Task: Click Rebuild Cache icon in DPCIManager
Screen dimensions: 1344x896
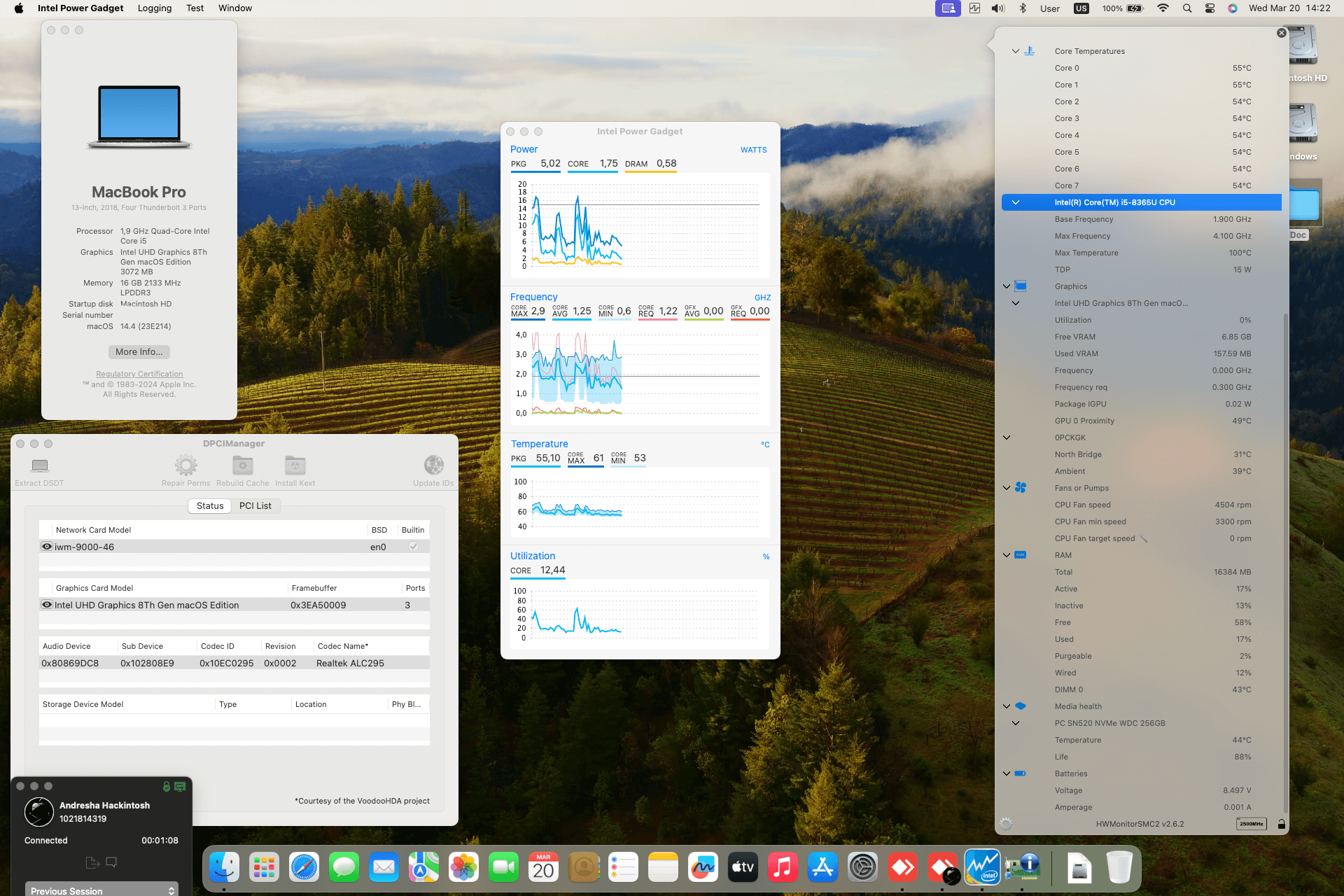Action: pos(242,465)
